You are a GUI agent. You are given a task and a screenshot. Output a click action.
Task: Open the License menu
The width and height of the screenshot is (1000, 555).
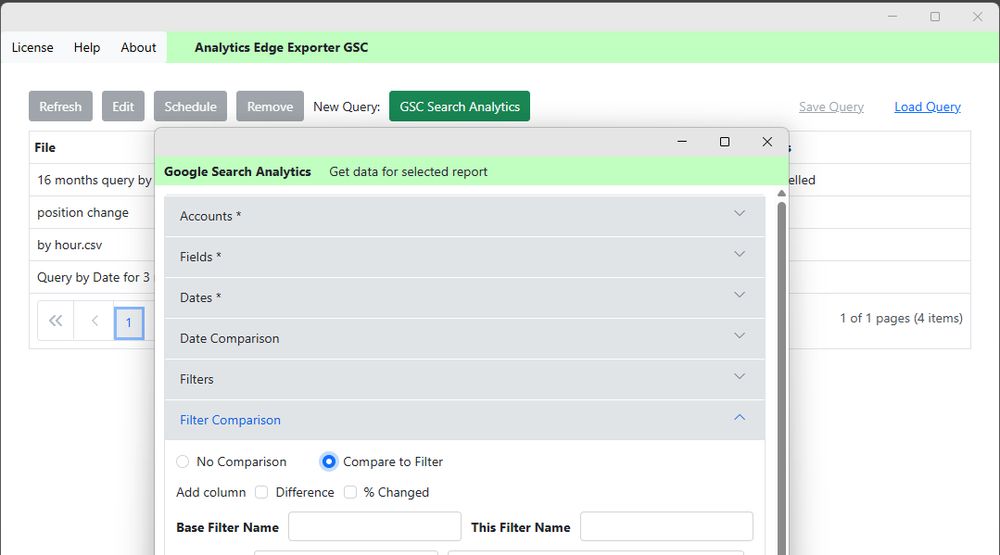33,48
